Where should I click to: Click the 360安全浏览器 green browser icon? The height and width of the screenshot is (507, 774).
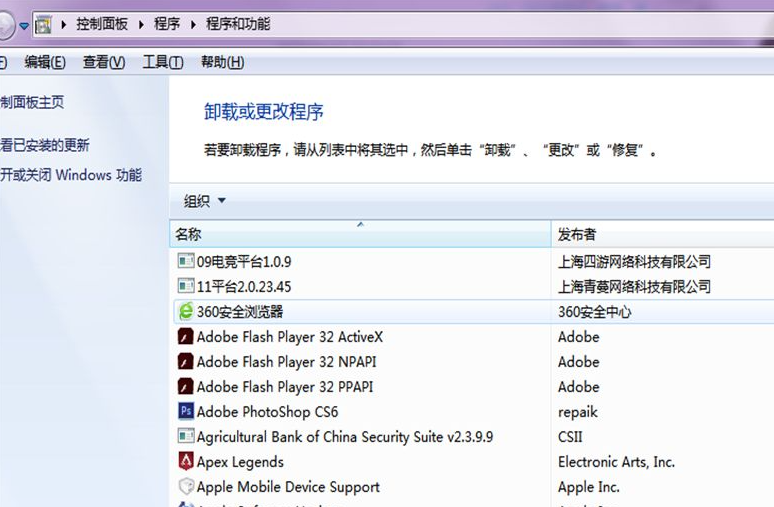[186, 311]
